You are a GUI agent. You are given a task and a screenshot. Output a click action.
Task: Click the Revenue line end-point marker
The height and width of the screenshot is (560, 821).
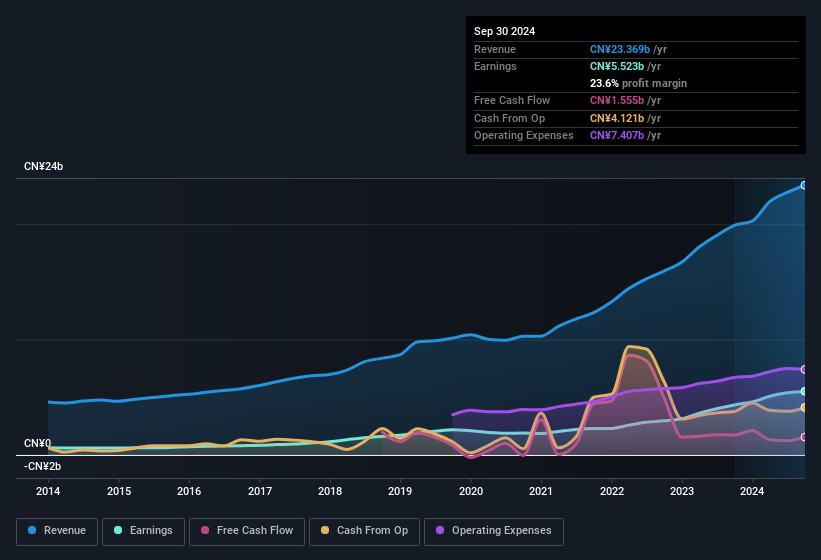(803, 185)
